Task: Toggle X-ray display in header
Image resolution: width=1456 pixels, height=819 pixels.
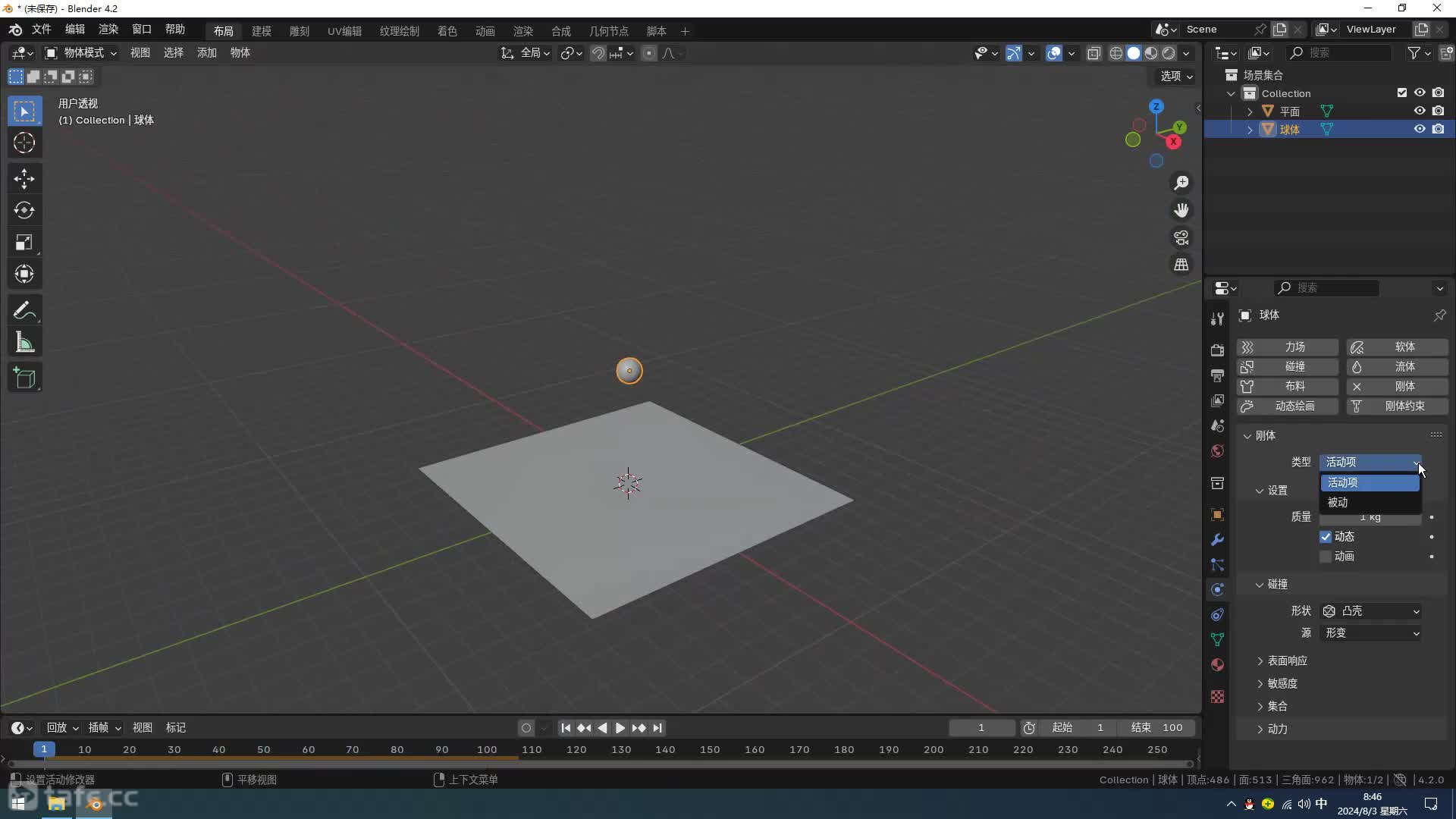Action: pos(1094,53)
